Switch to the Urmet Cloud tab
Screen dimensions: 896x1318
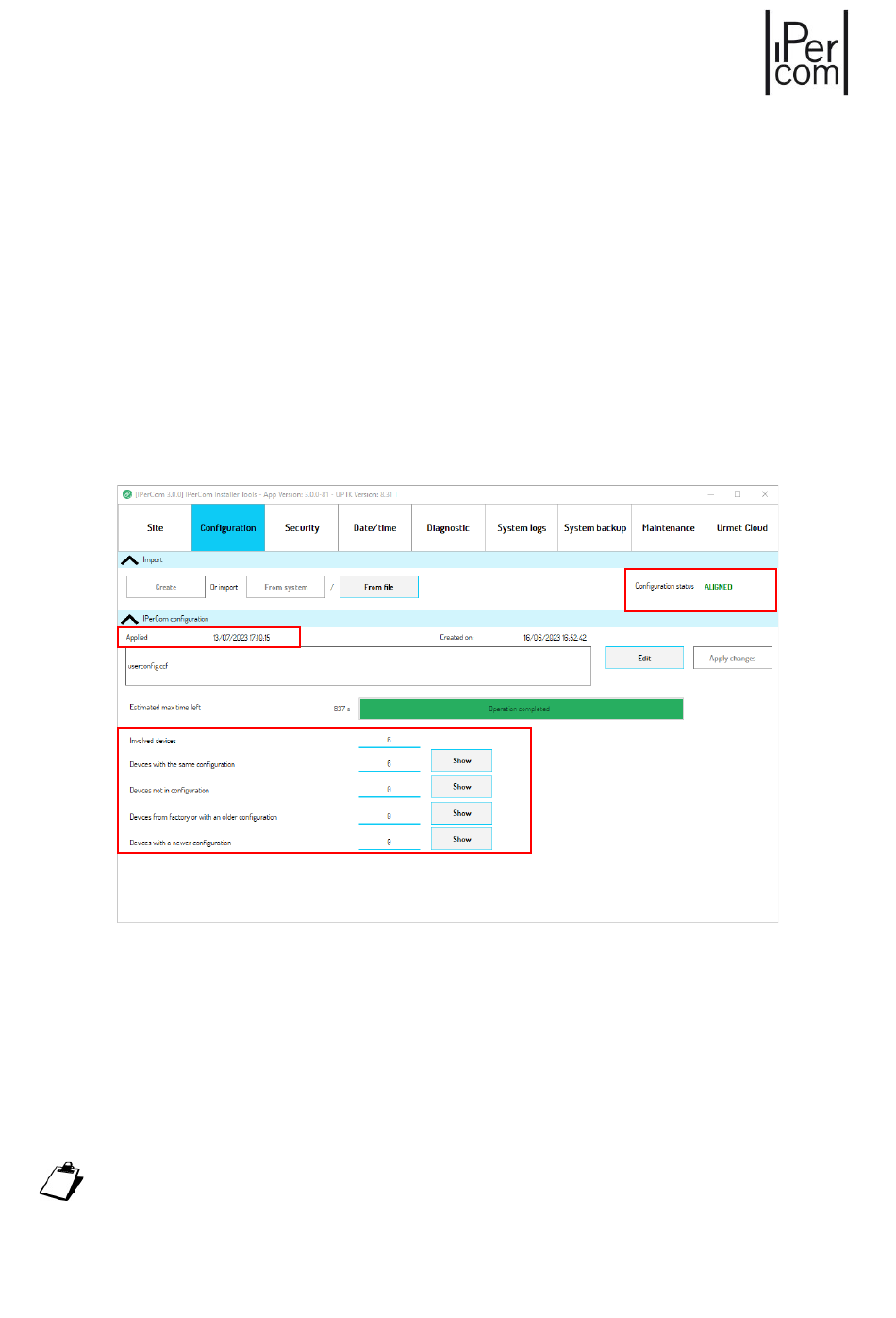tap(741, 528)
